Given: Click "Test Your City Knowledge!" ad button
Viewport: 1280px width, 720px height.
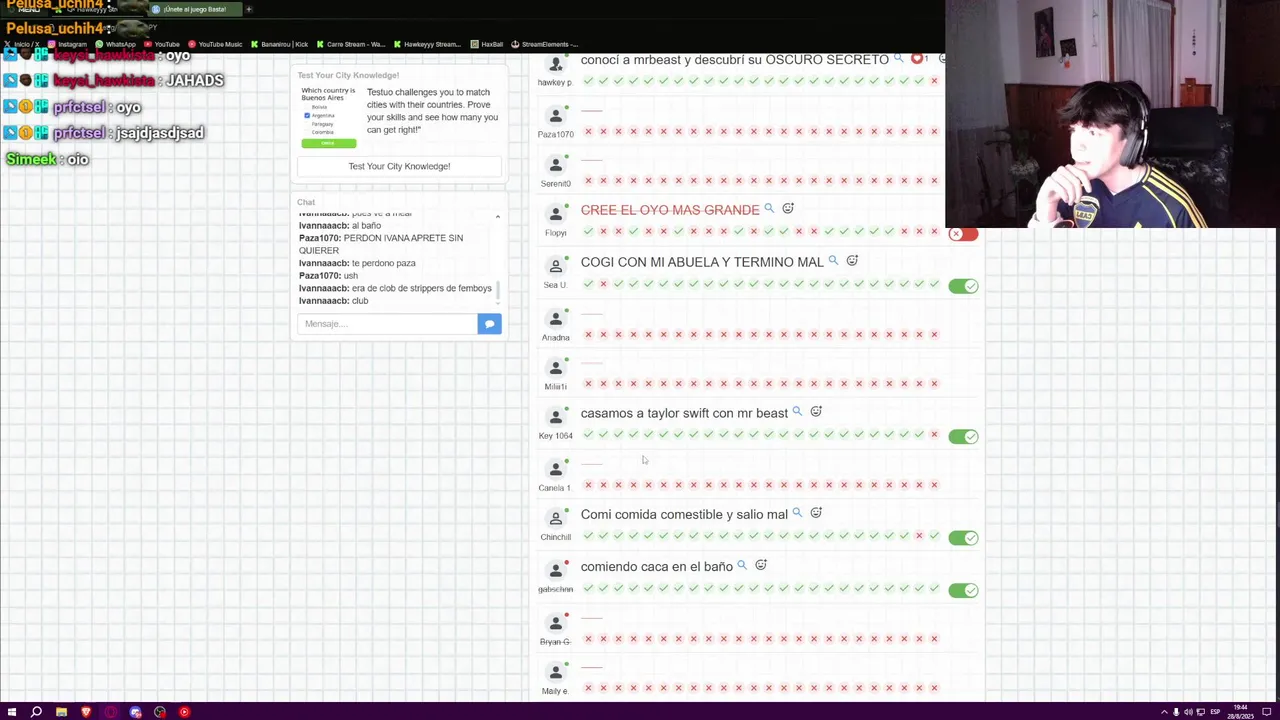Looking at the screenshot, I should tap(399, 166).
